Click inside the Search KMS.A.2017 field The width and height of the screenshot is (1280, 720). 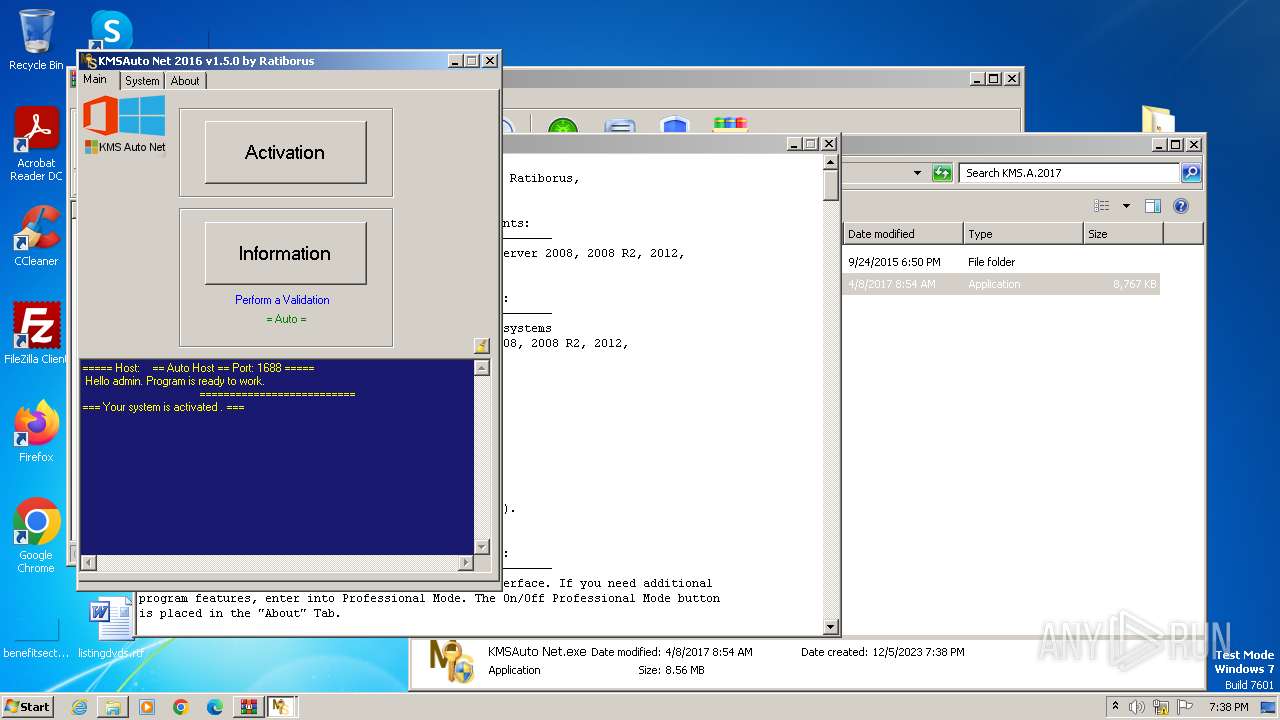(1069, 173)
